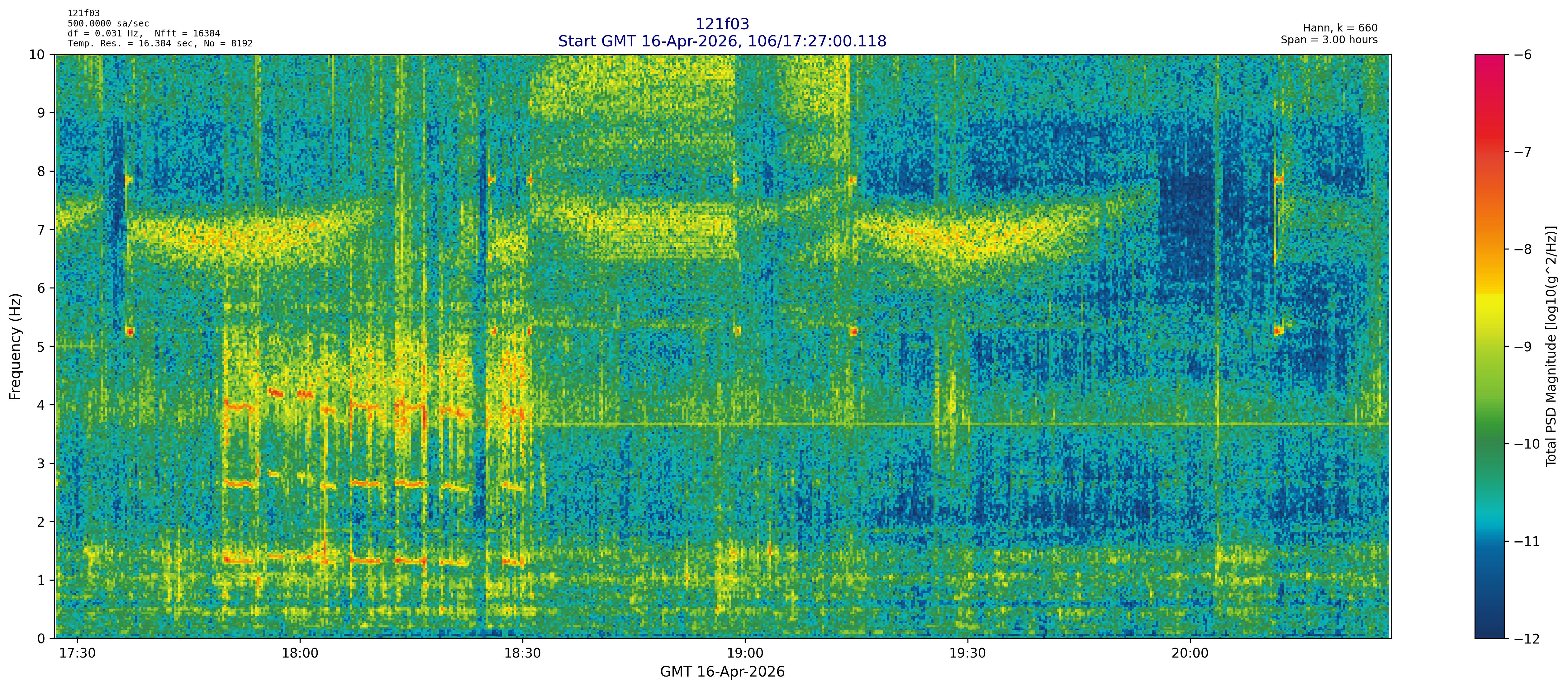Viewport: 1568px width, 689px height.
Task: Click the 10 Hz frequency tick label
Action: pyautogui.click(x=37, y=55)
